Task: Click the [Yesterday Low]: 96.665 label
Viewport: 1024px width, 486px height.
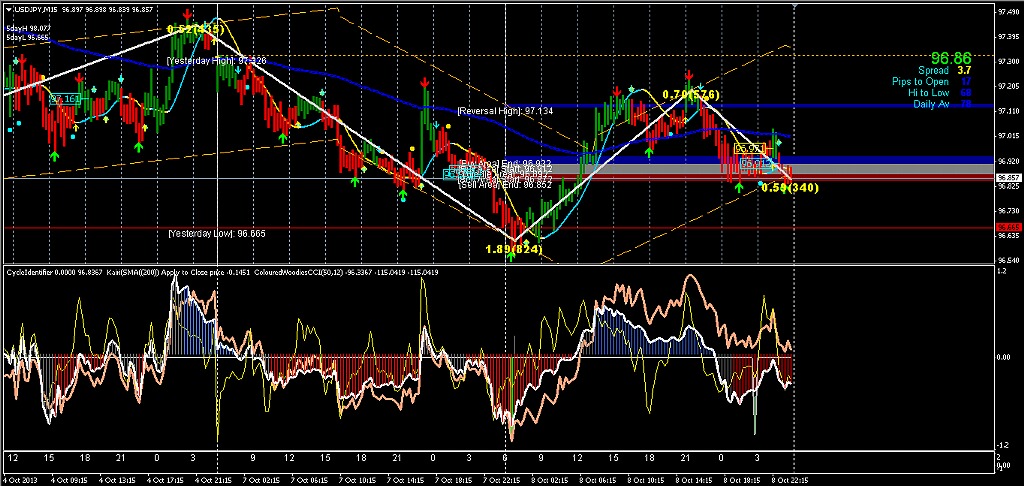Action: 216,233
